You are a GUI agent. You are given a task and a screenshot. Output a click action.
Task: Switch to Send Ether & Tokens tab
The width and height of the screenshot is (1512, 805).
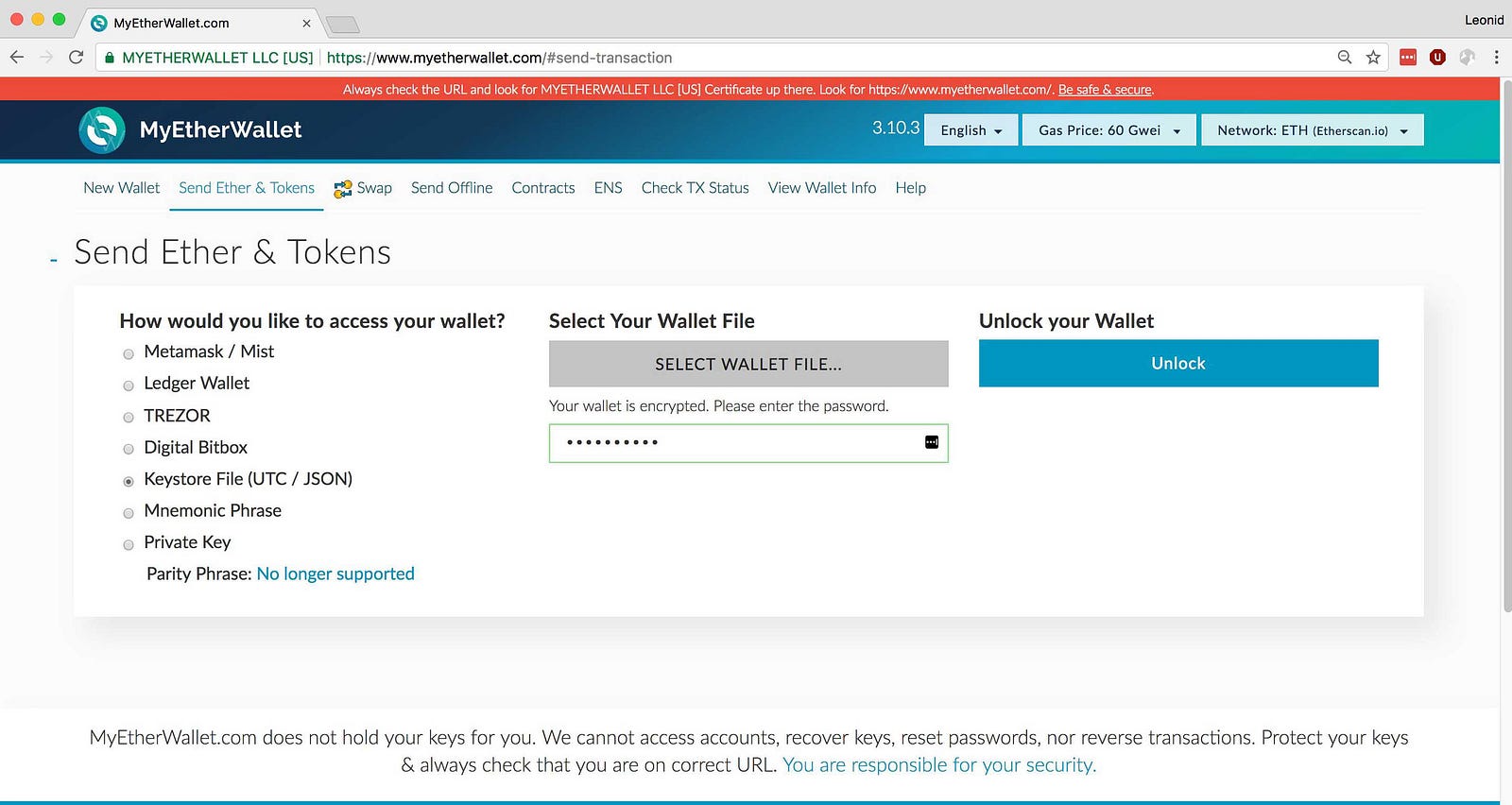(247, 188)
